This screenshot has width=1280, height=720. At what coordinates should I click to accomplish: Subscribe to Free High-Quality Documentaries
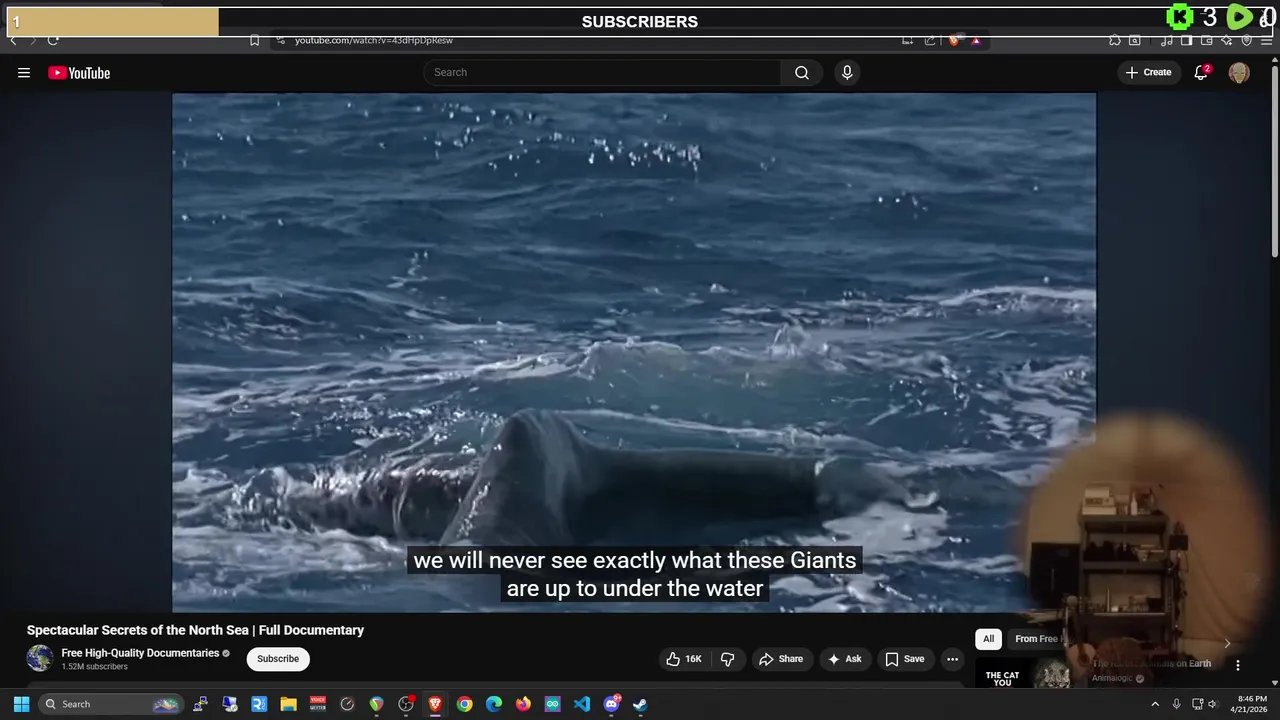(x=278, y=659)
